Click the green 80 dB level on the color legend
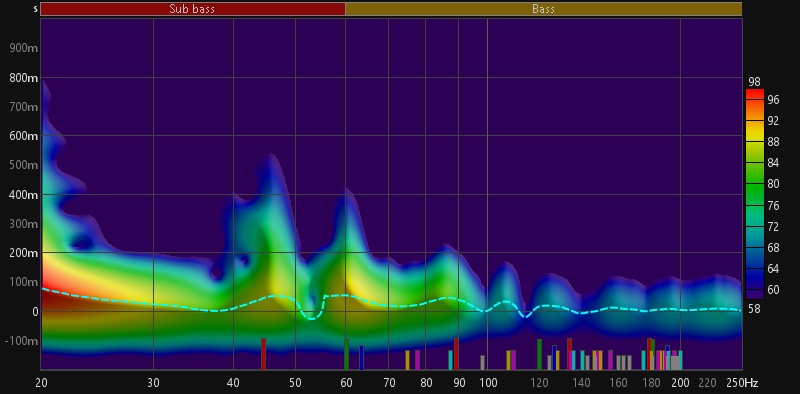 pyautogui.click(x=755, y=184)
